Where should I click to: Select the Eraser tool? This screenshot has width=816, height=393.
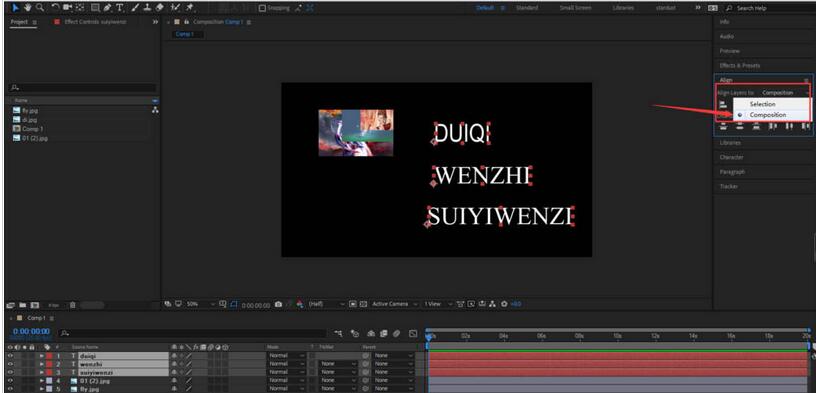coord(160,7)
